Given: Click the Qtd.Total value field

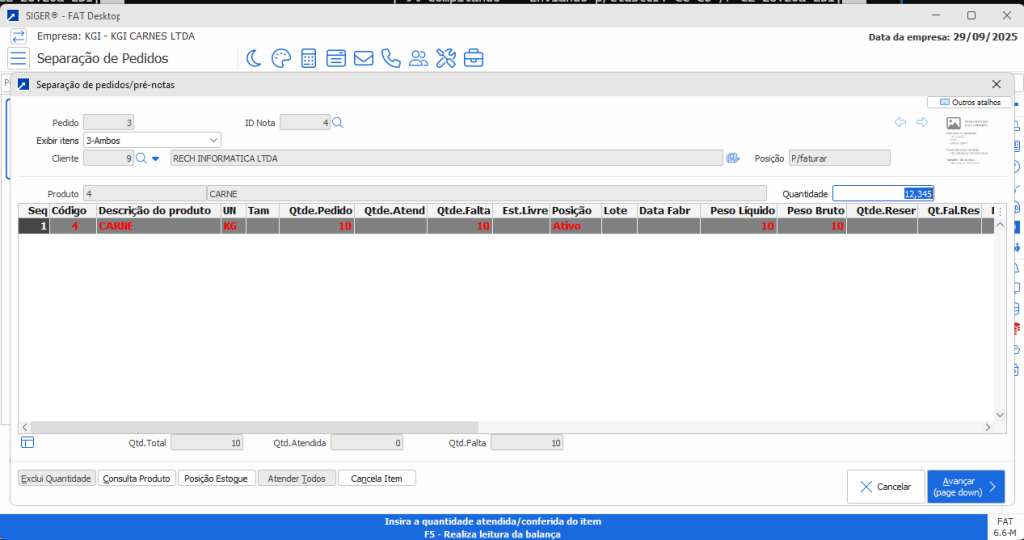Looking at the screenshot, I should point(206,443).
